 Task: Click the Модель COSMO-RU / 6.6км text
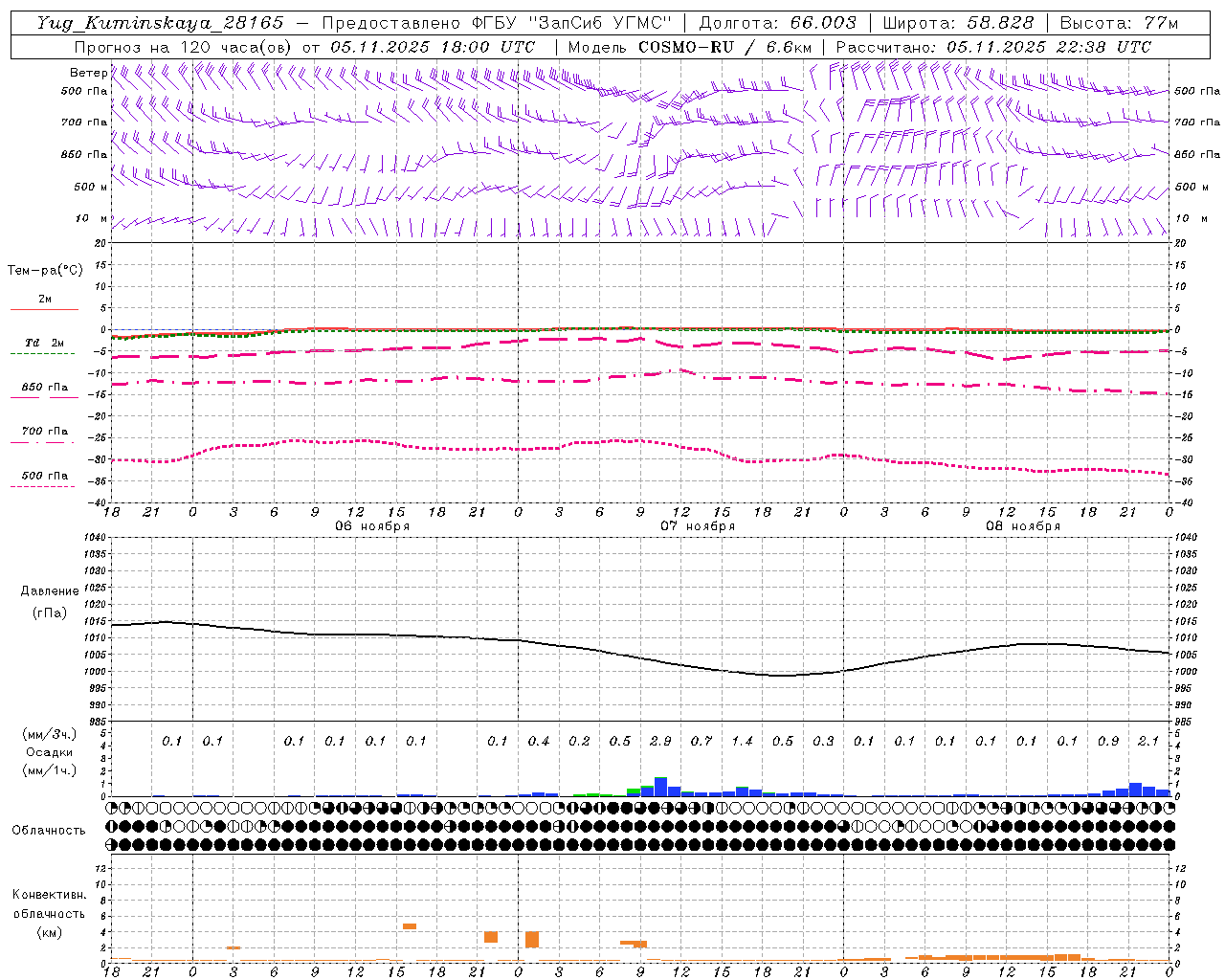coord(689,47)
